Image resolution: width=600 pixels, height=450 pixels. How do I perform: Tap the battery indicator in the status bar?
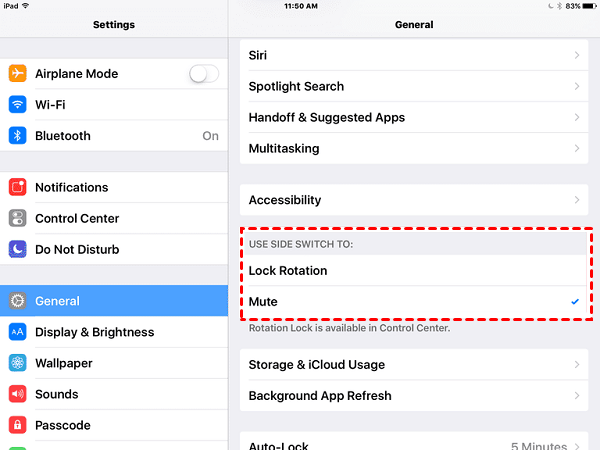pos(586,6)
